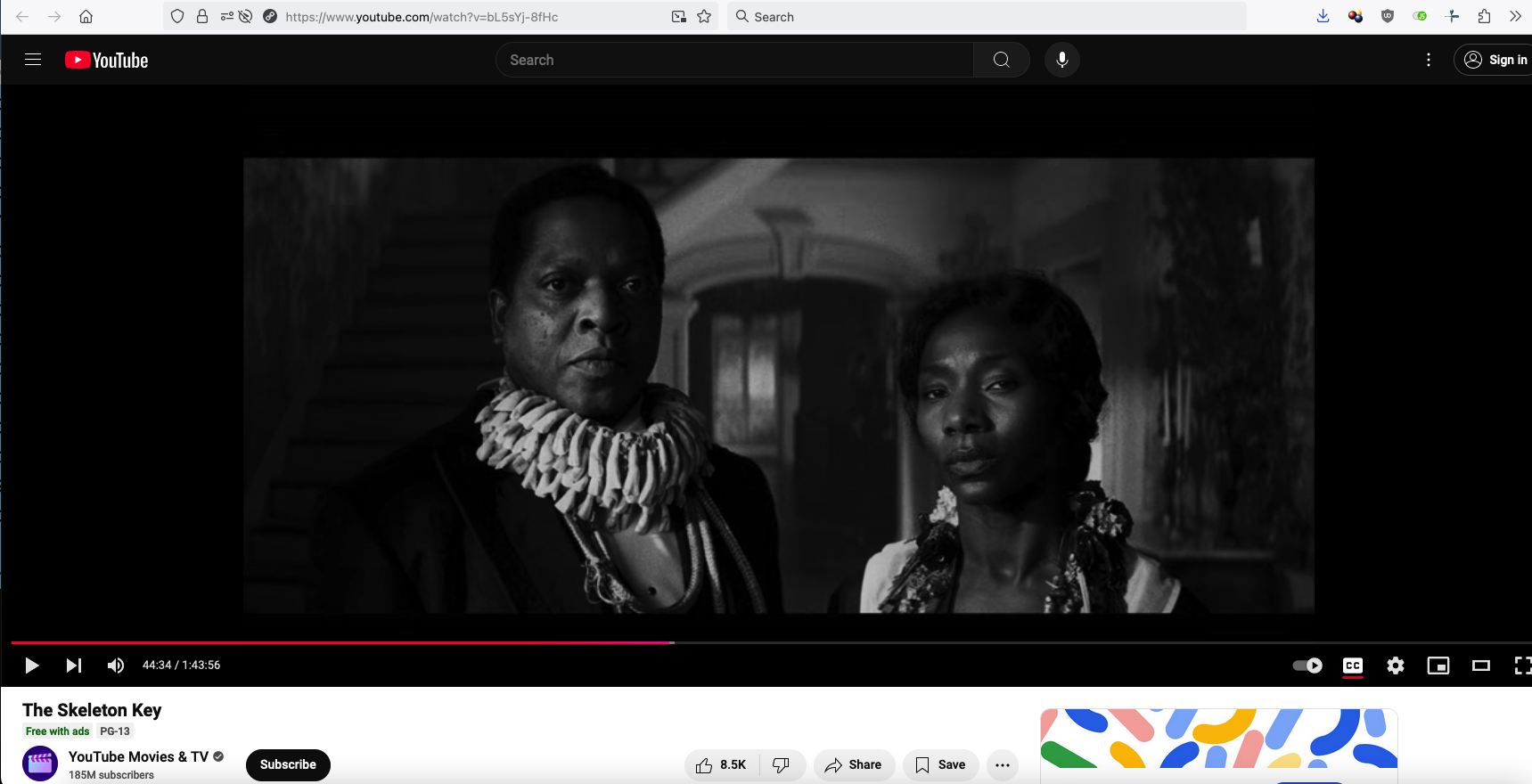Screen dimensions: 1532x784
Task: Seek along the red video progress bar
Action: coord(342,642)
